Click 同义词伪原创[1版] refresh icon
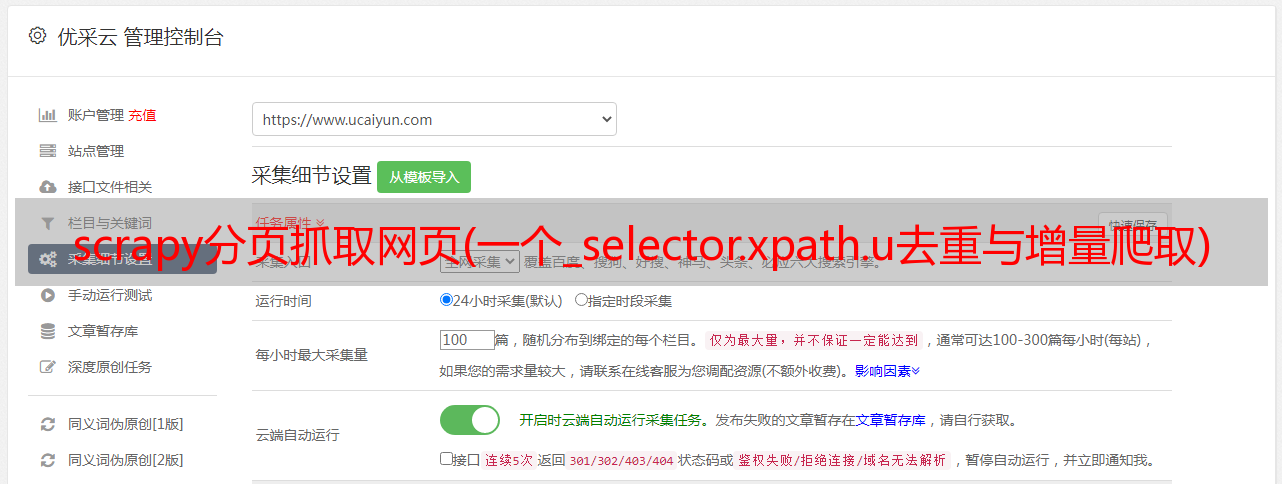The image size is (1282, 484). 47,424
